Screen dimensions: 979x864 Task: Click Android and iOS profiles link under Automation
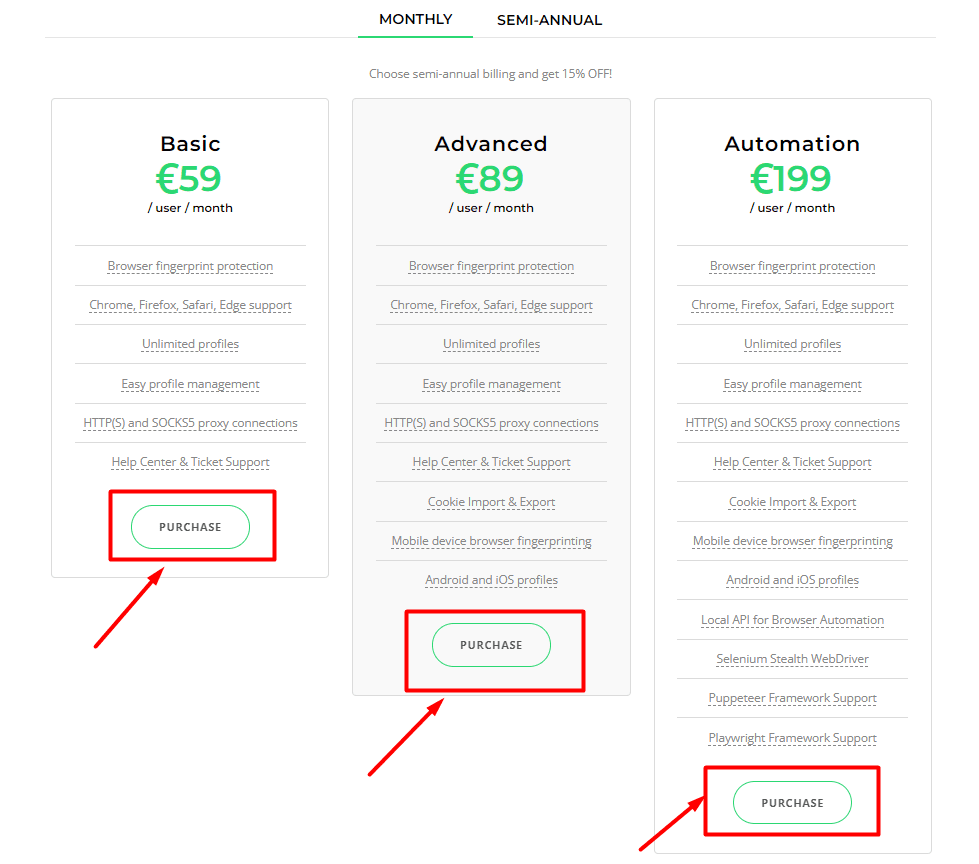coord(792,580)
